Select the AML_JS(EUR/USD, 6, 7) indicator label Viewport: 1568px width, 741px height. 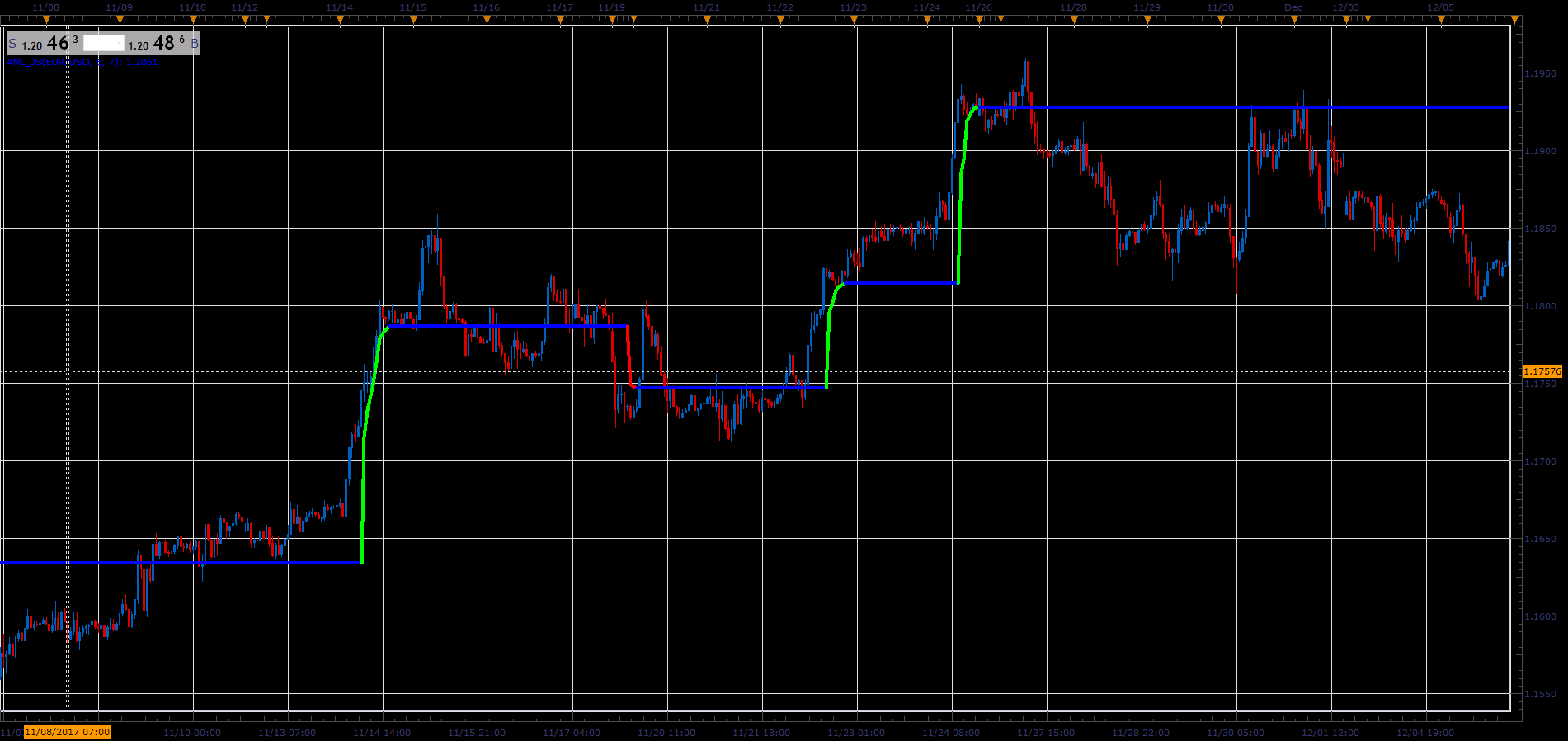82,62
